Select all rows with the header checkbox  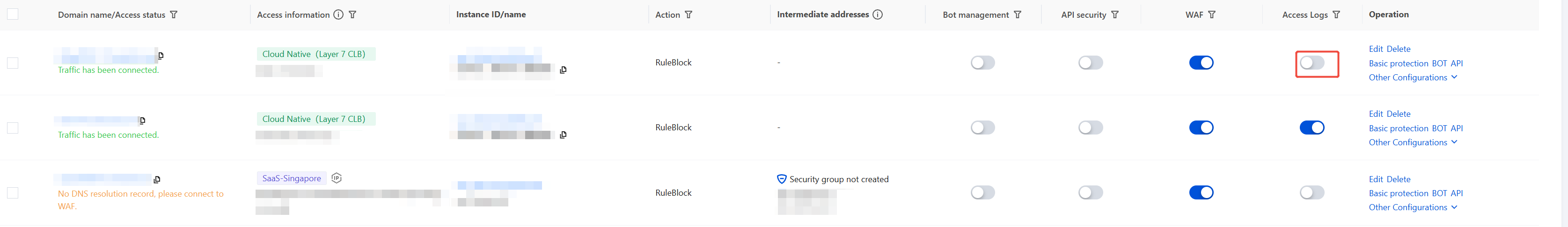coord(13,14)
